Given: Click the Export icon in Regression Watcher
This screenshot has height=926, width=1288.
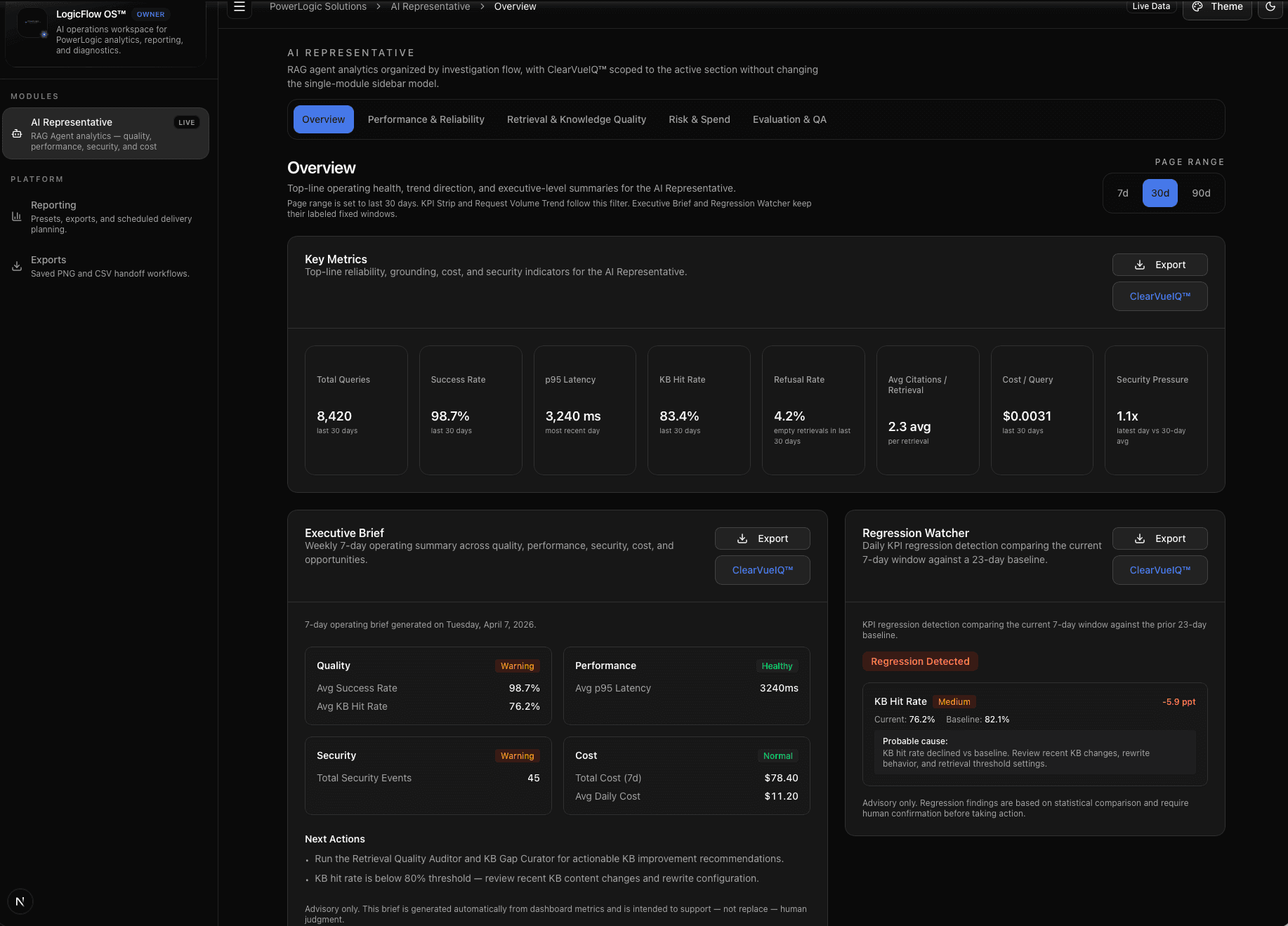Looking at the screenshot, I should click(1139, 538).
